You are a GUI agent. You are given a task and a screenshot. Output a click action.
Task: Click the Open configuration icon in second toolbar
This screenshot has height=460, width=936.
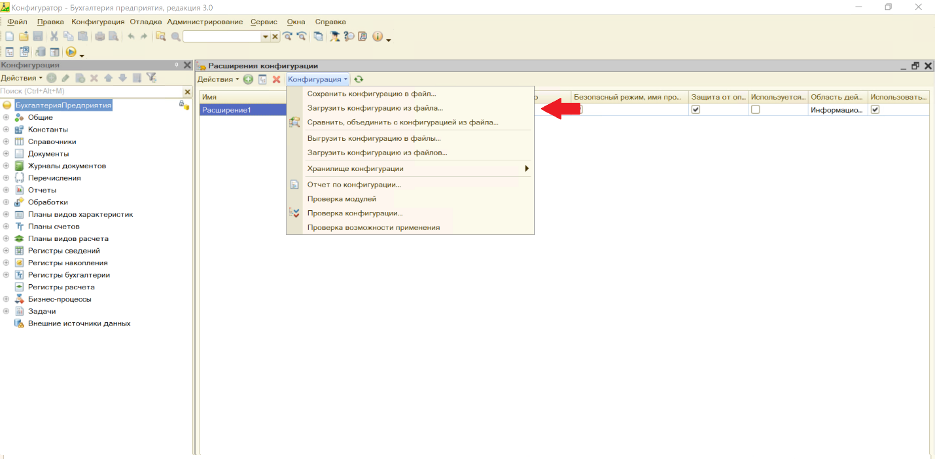pyautogui.click(x=10, y=52)
